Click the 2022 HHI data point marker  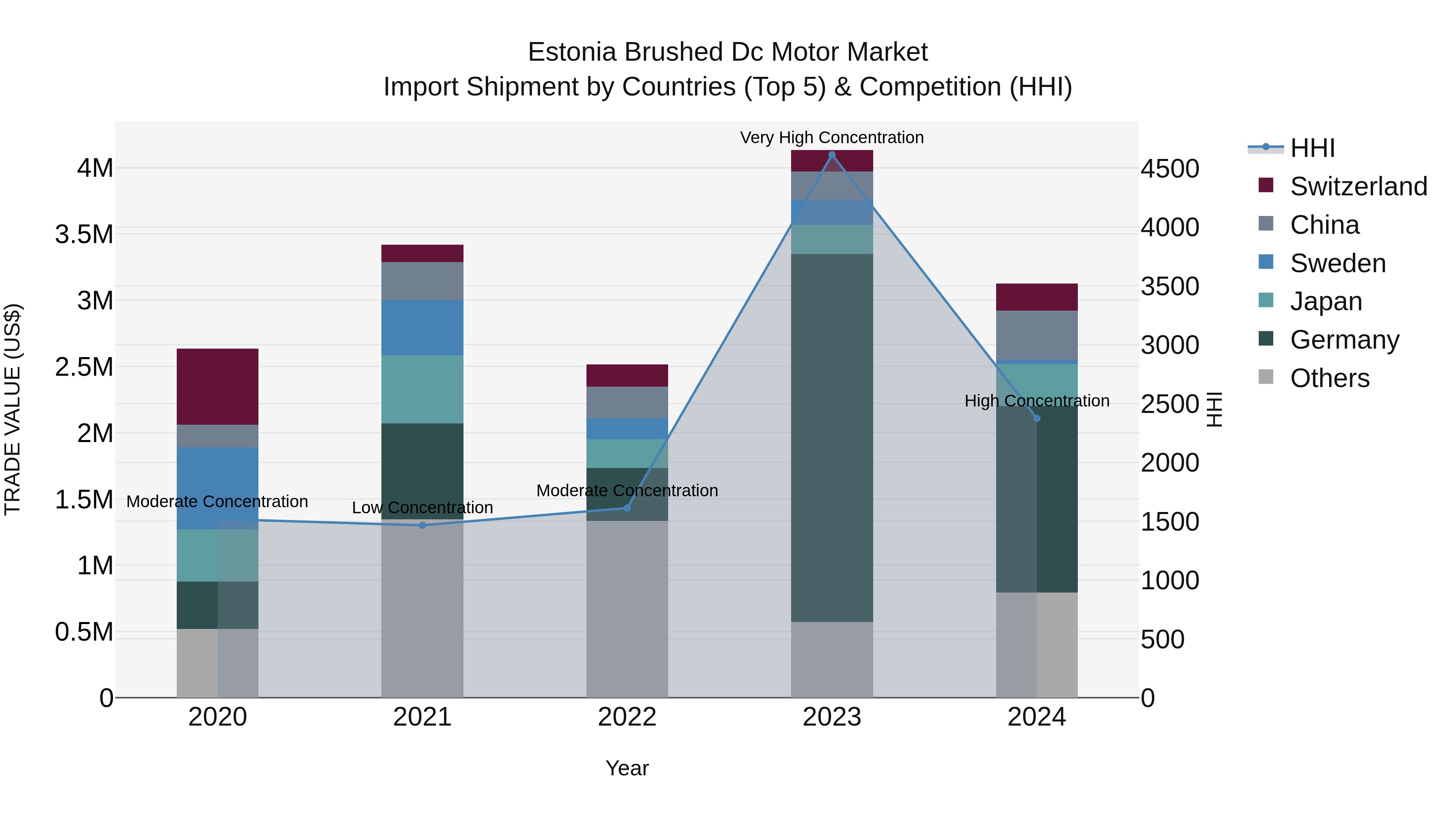tap(627, 508)
